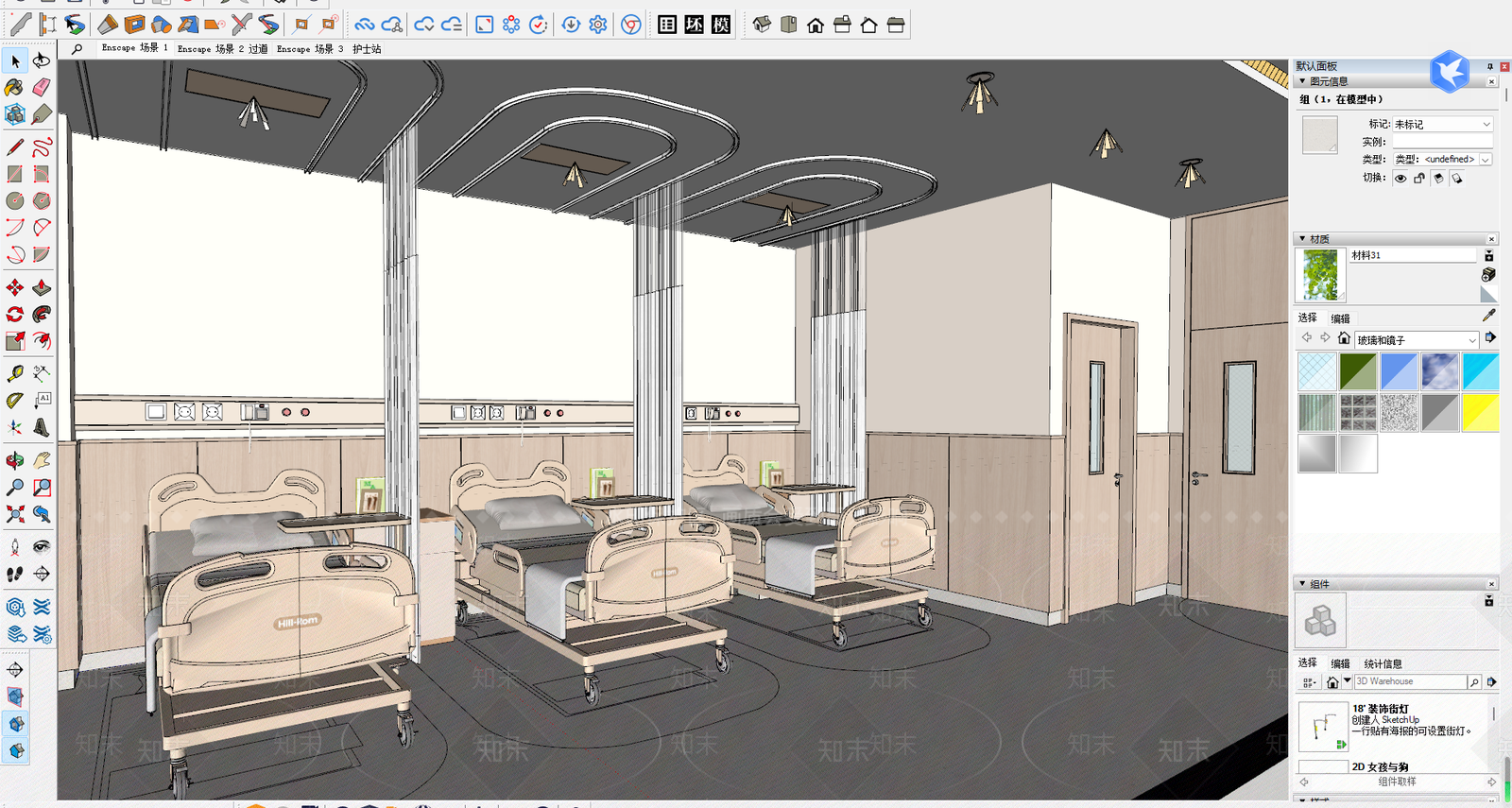Toggle the cast shadows icon
This screenshot has height=808, width=1512.
tap(1457, 178)
